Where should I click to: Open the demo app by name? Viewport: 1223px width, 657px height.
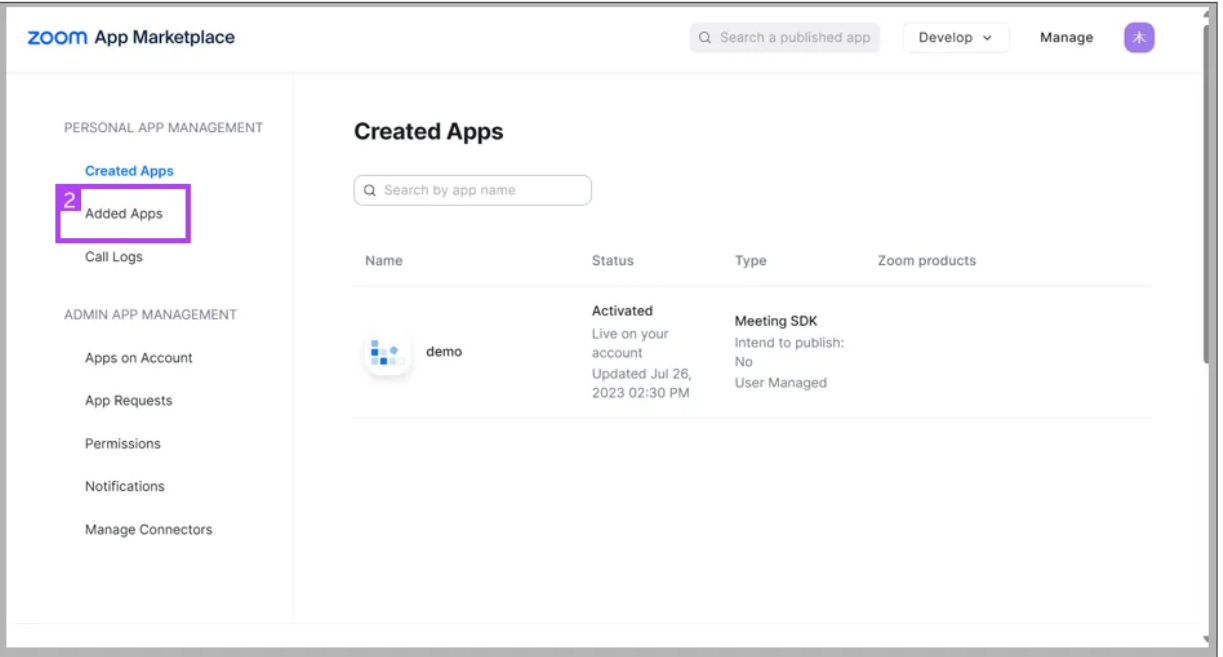coord(444,352)
